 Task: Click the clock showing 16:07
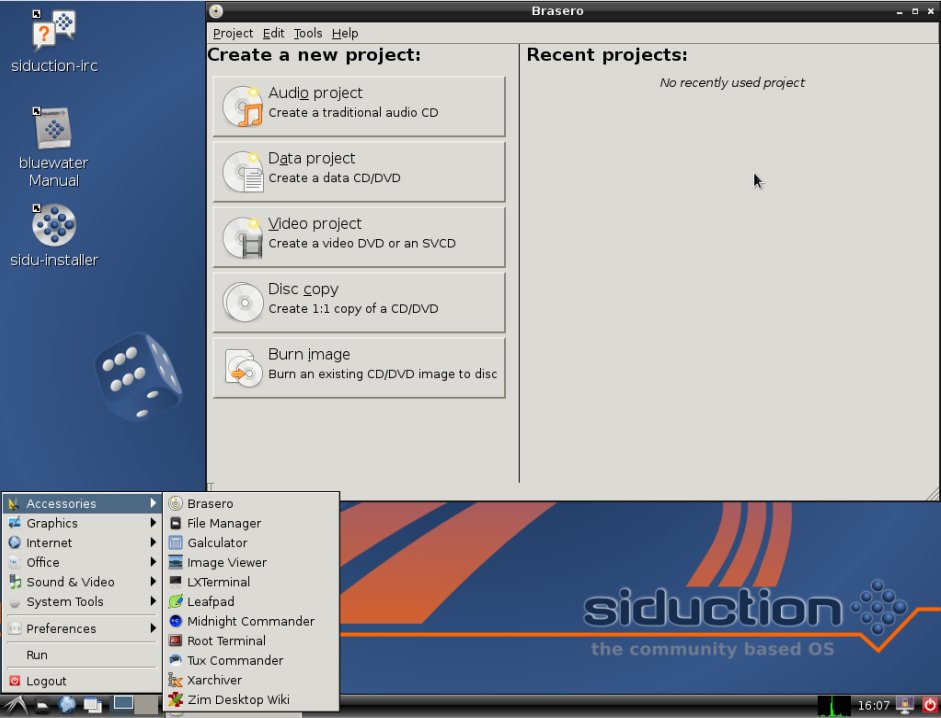pyautogui.click(x=873, y=705)
